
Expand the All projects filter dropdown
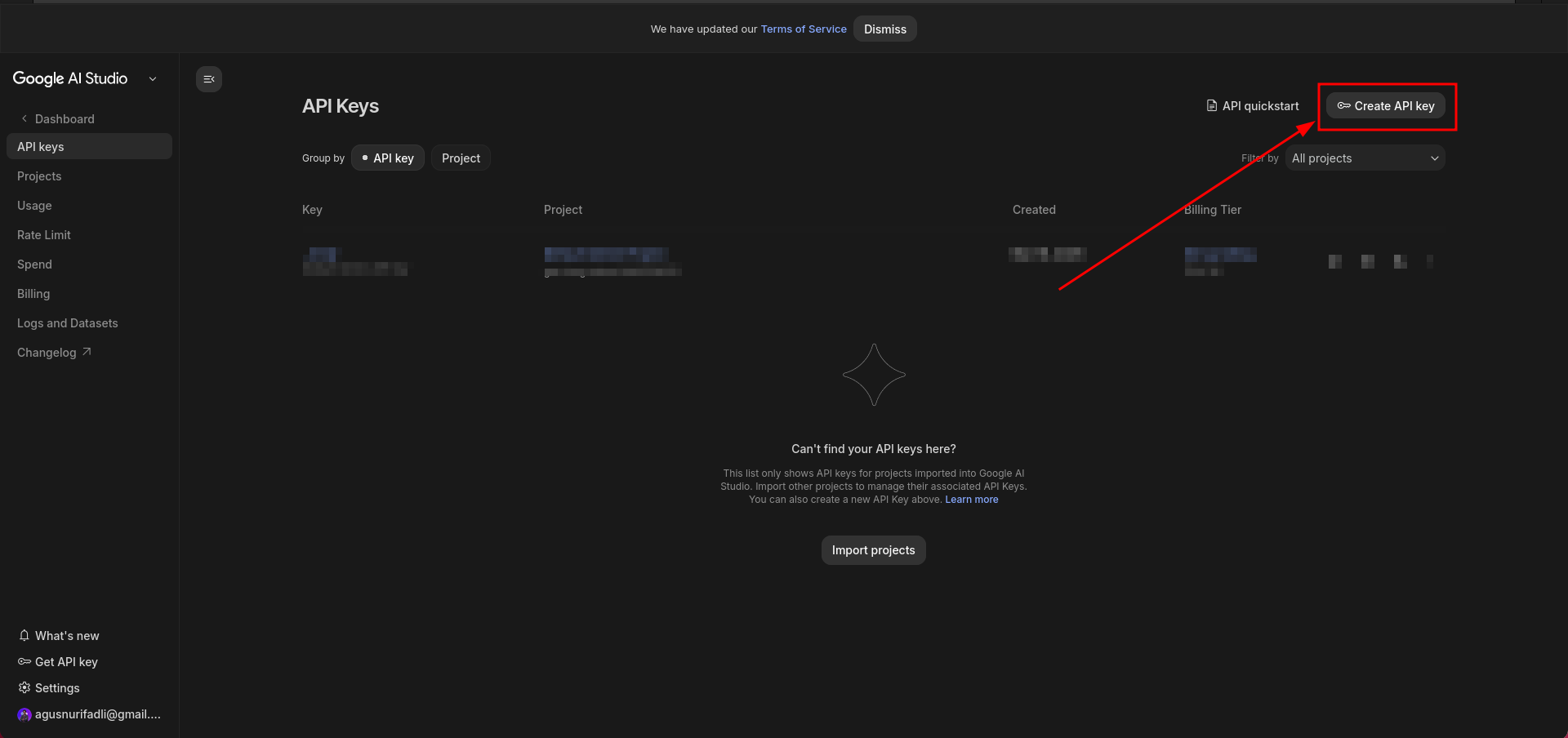[1365, 158]
